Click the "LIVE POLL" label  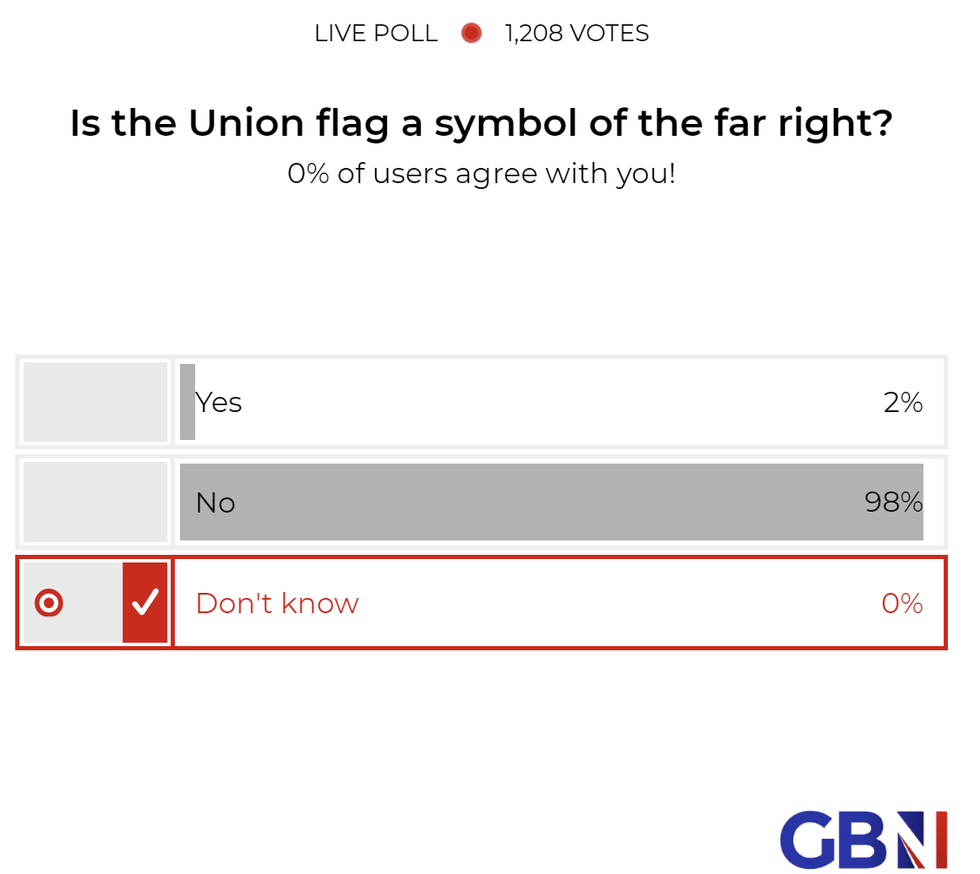pyautogui.click(x=376, y=33)
